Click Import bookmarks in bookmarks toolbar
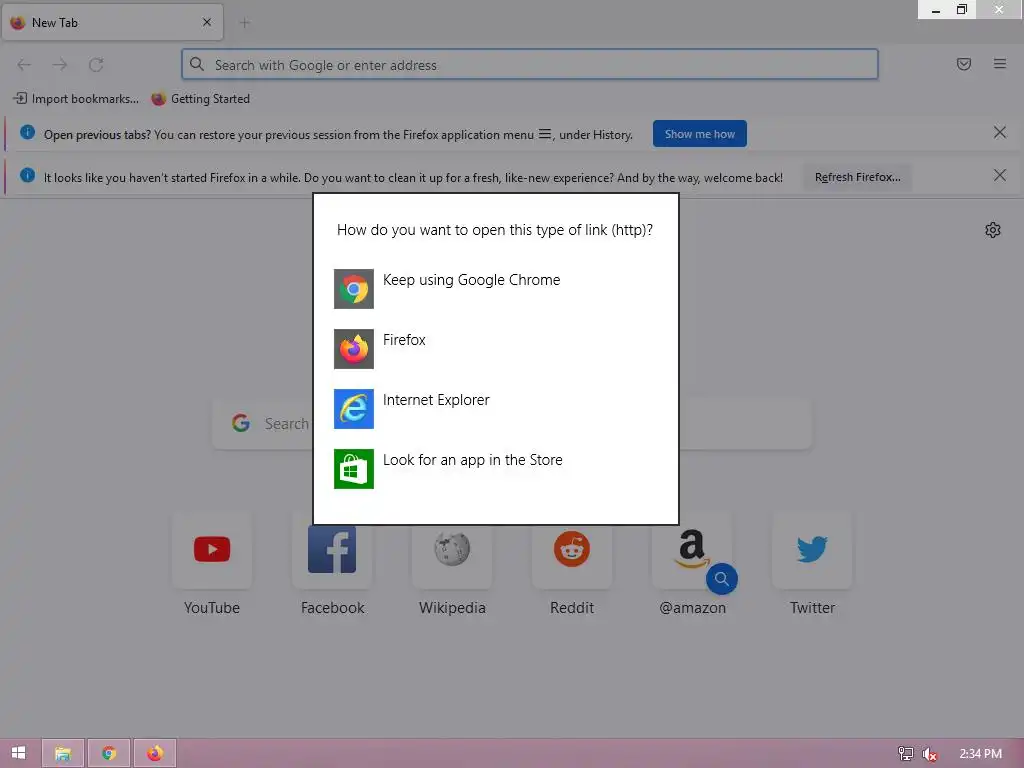1024x768 pixels. tap(76, 99)
